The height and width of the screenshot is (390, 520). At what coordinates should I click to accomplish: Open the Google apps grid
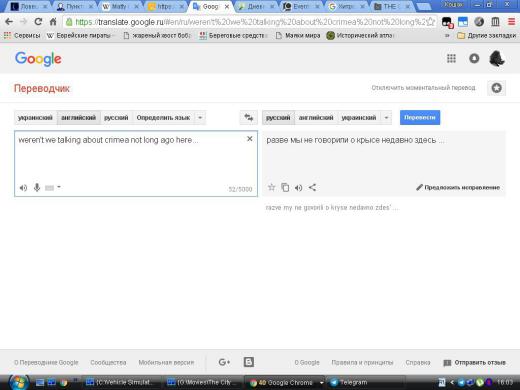tap(451, 59)
